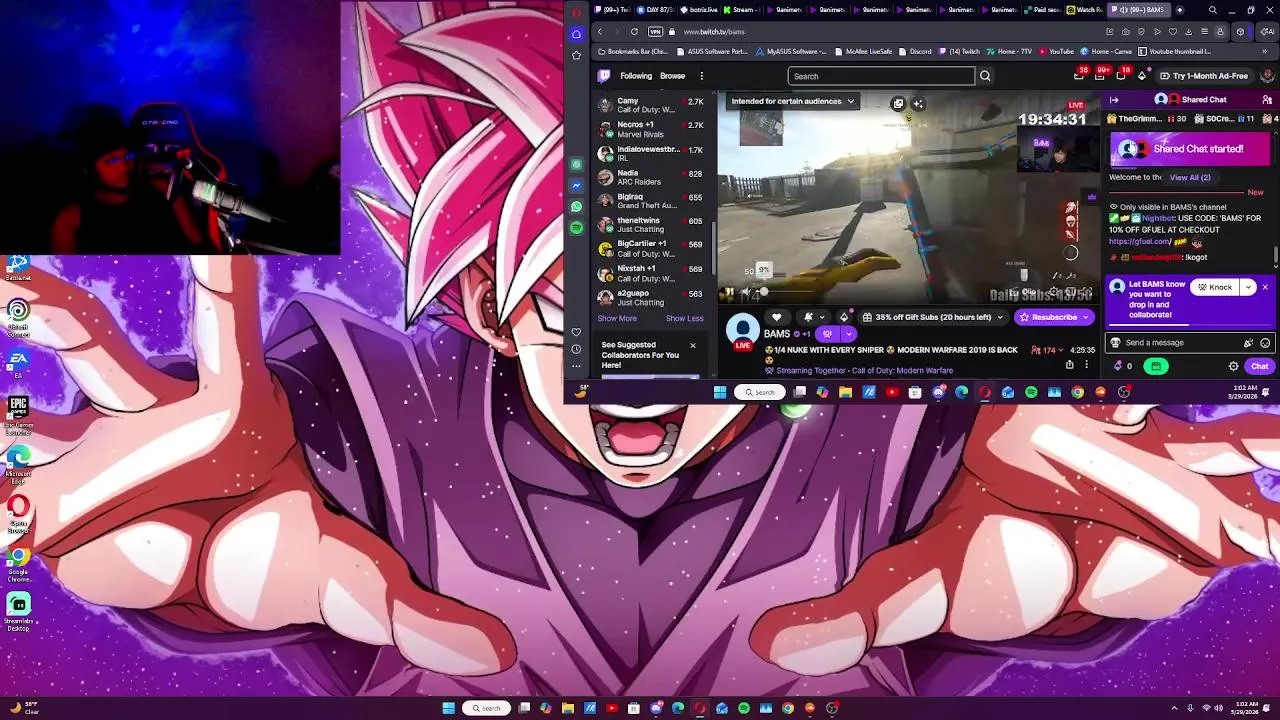This screenshot has height=720, width=1280.
Task: Open Opera sidebar history clock icon
Action: pyautogui.click(x=576, y=349)
